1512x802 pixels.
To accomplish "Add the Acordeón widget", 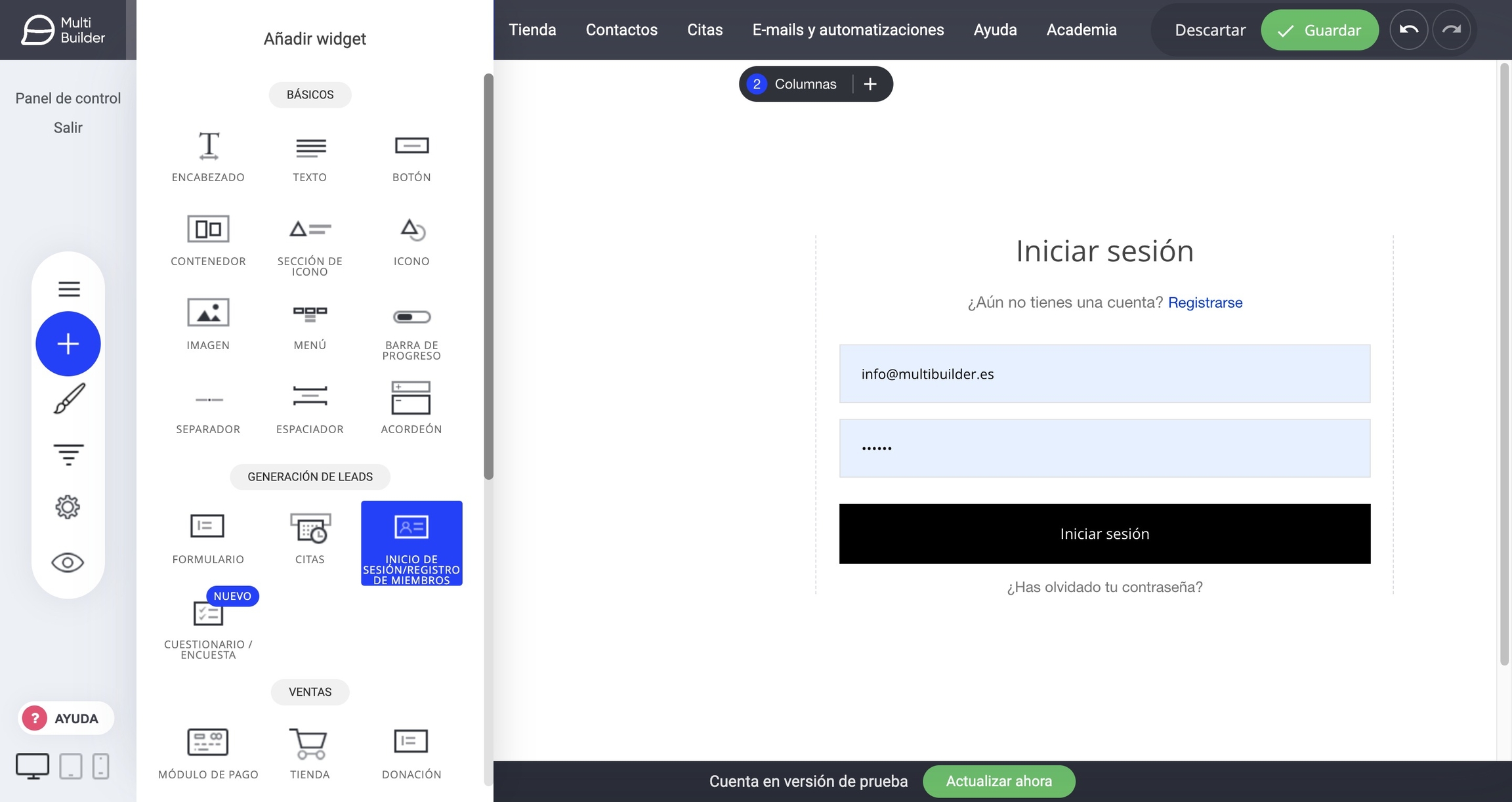I will click(411, 398).
